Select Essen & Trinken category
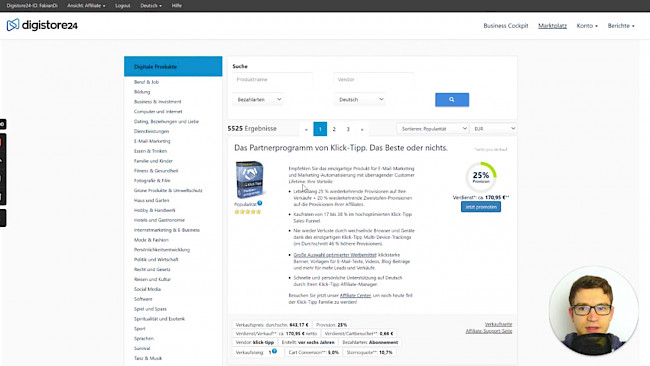The image size is (650, 366). coord(150,151)
